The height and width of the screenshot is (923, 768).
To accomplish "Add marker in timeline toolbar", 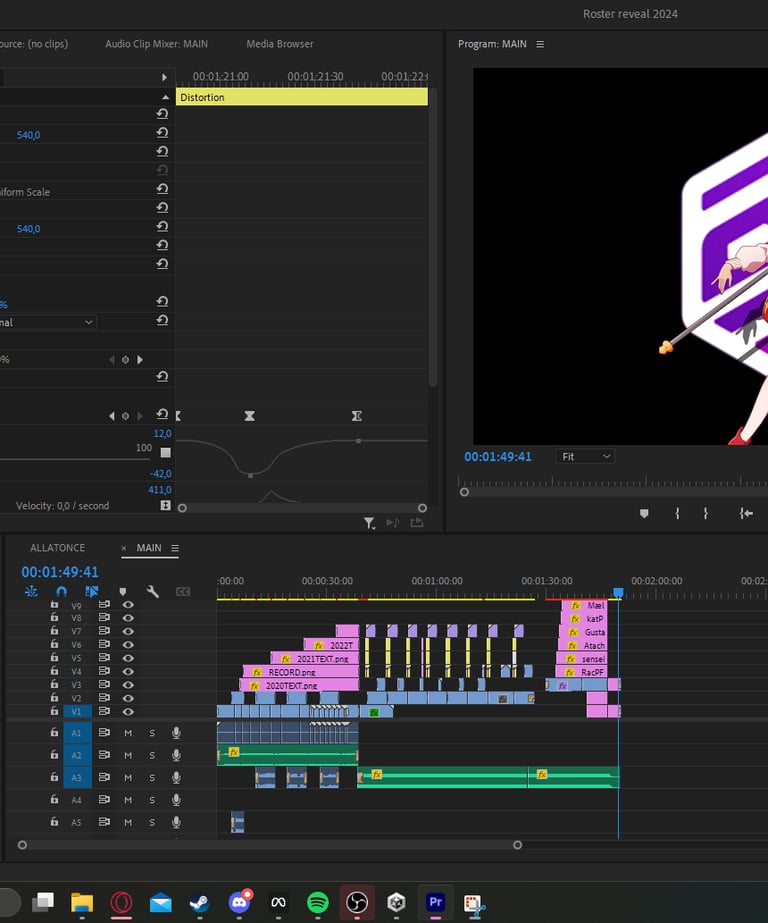I will pos(122,592).
